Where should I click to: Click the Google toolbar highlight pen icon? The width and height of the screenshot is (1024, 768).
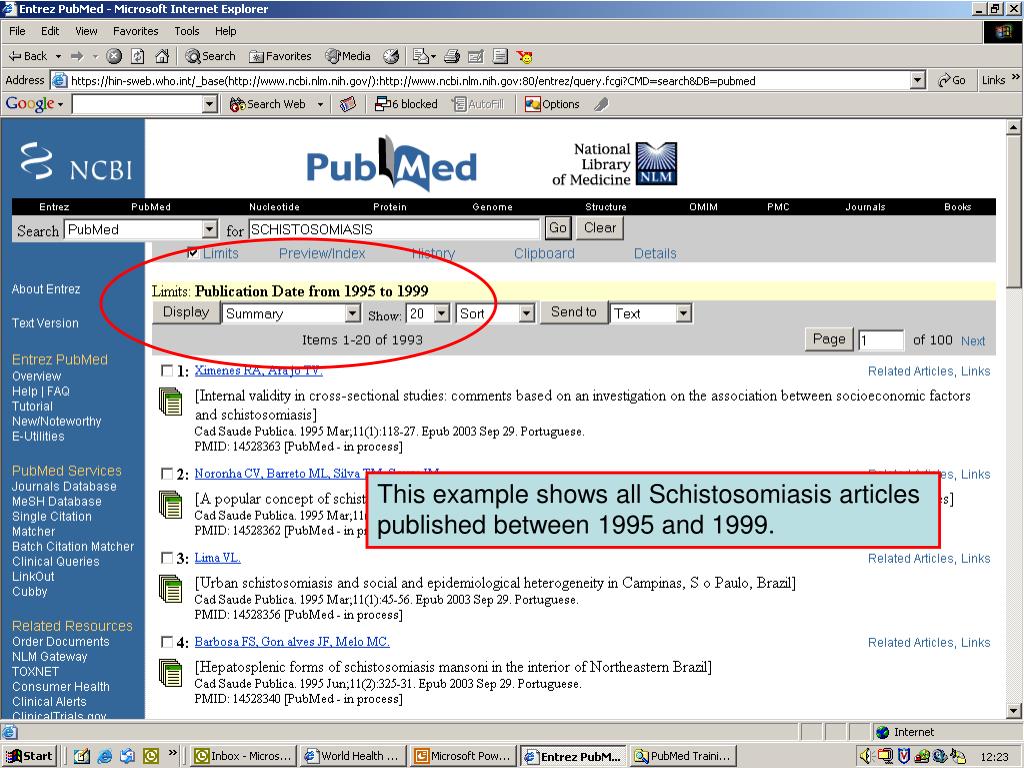601,104
